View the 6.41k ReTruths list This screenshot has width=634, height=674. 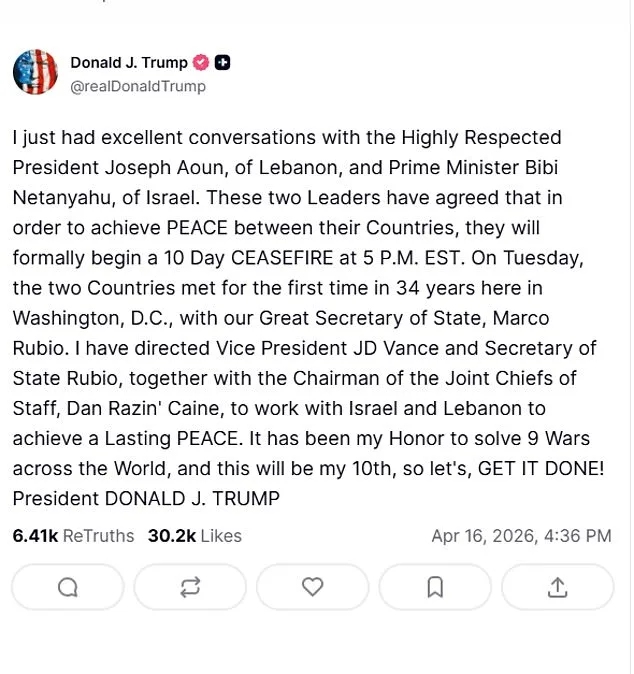(x=73, y=536)
